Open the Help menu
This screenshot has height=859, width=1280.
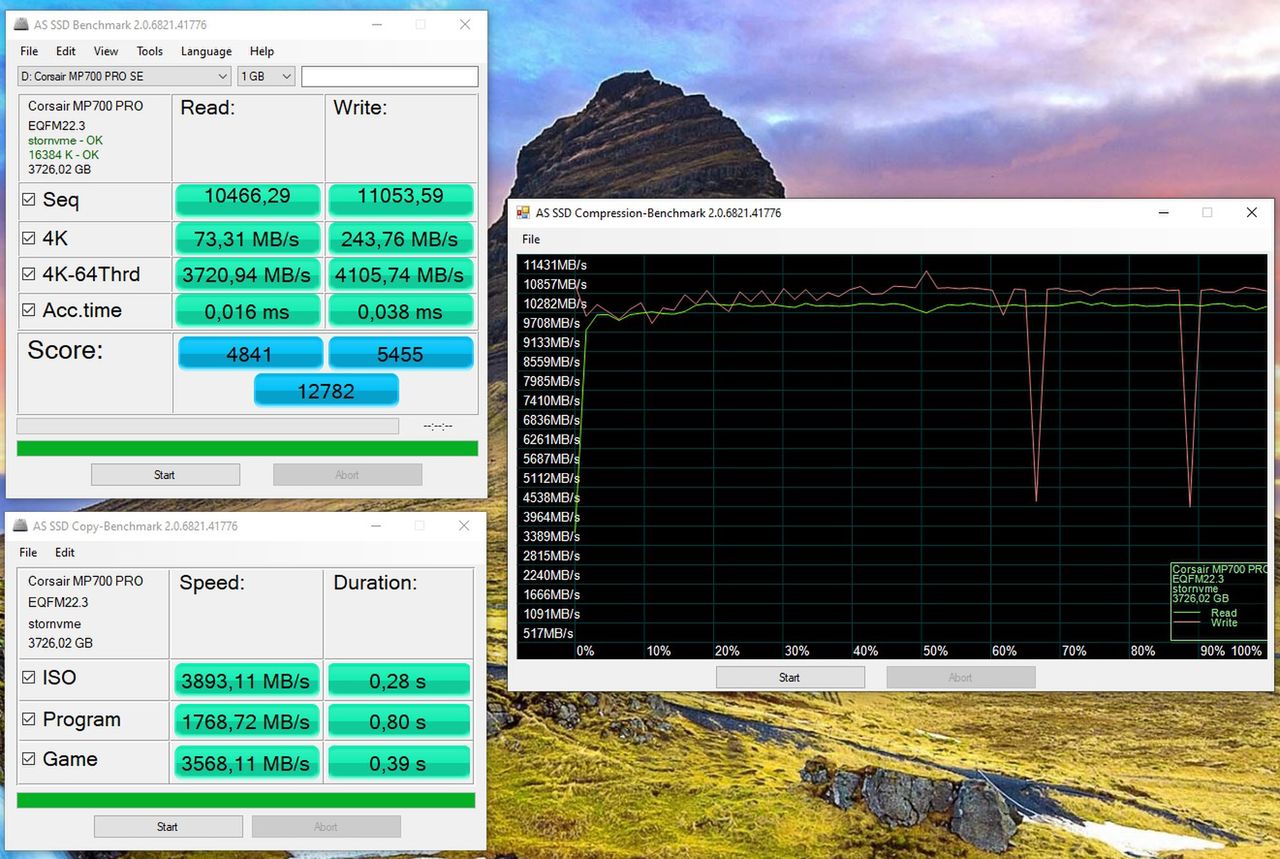click(262, 51)
